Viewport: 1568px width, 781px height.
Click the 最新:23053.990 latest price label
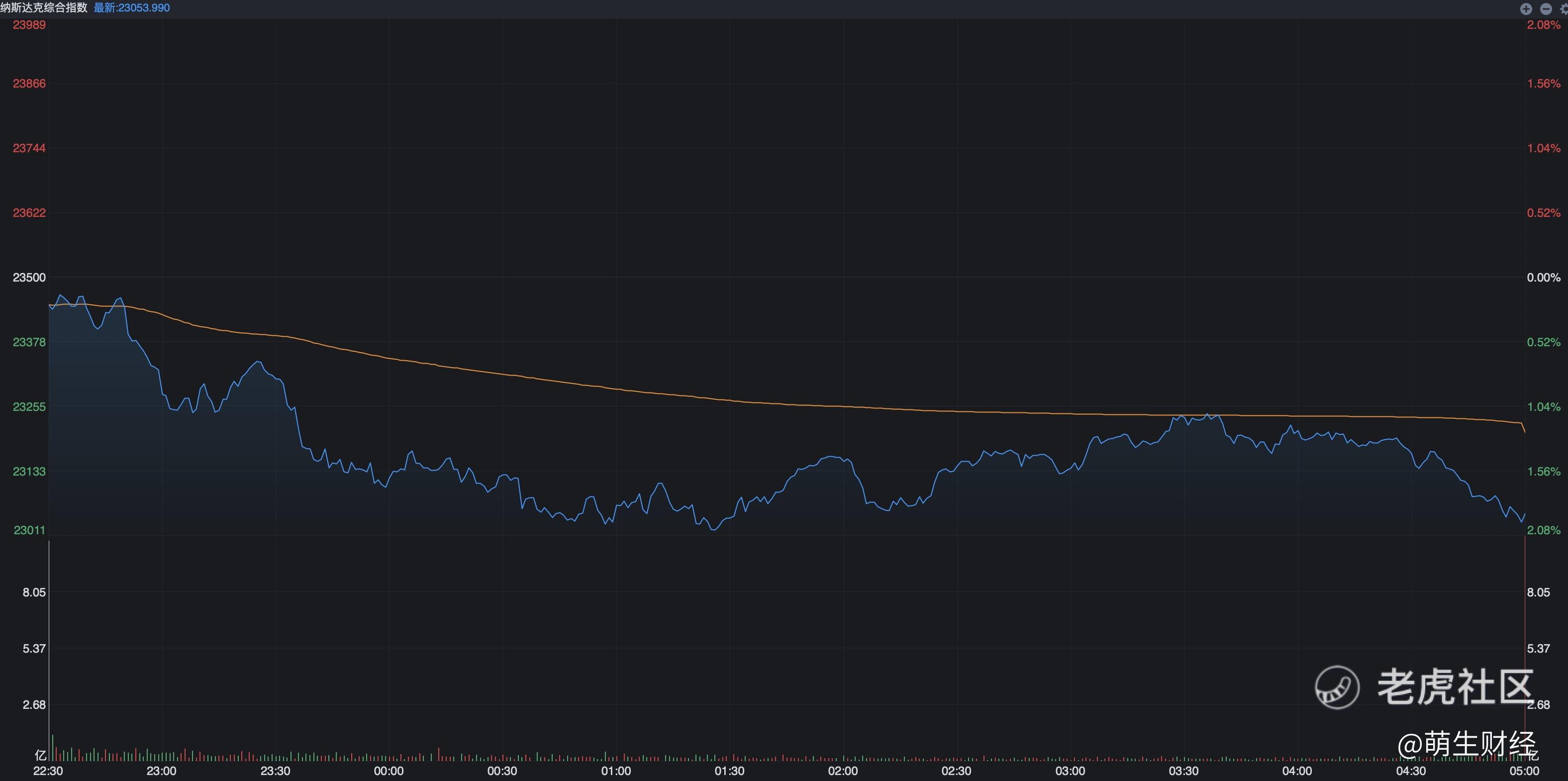[x=131, y=8]
